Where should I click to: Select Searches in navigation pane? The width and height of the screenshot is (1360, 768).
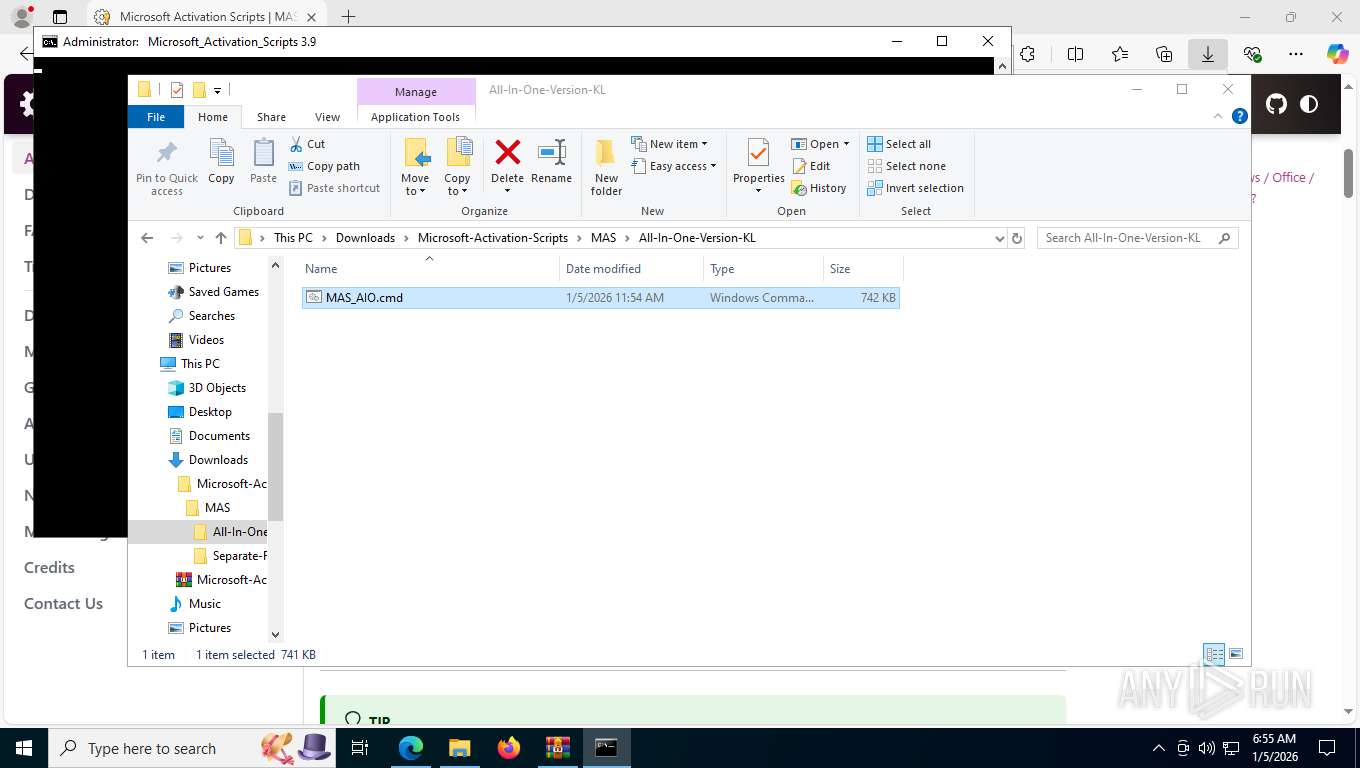coord(203,316)
